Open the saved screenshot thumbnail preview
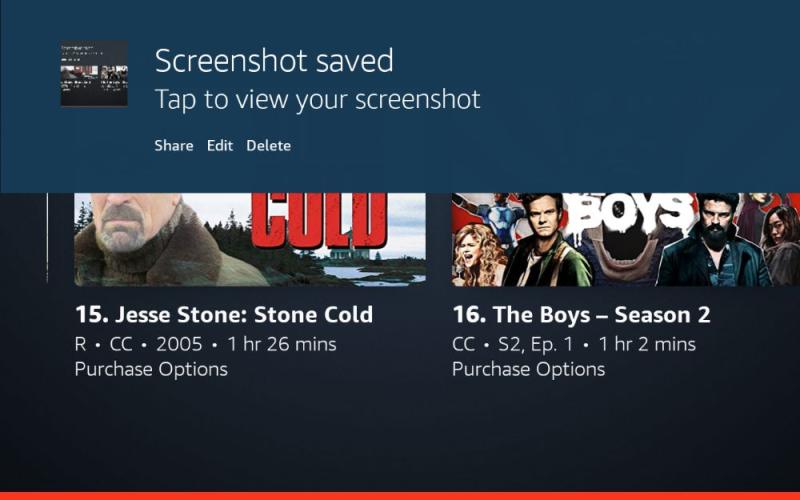Screen dimensions: 800x500 [94, 73]
